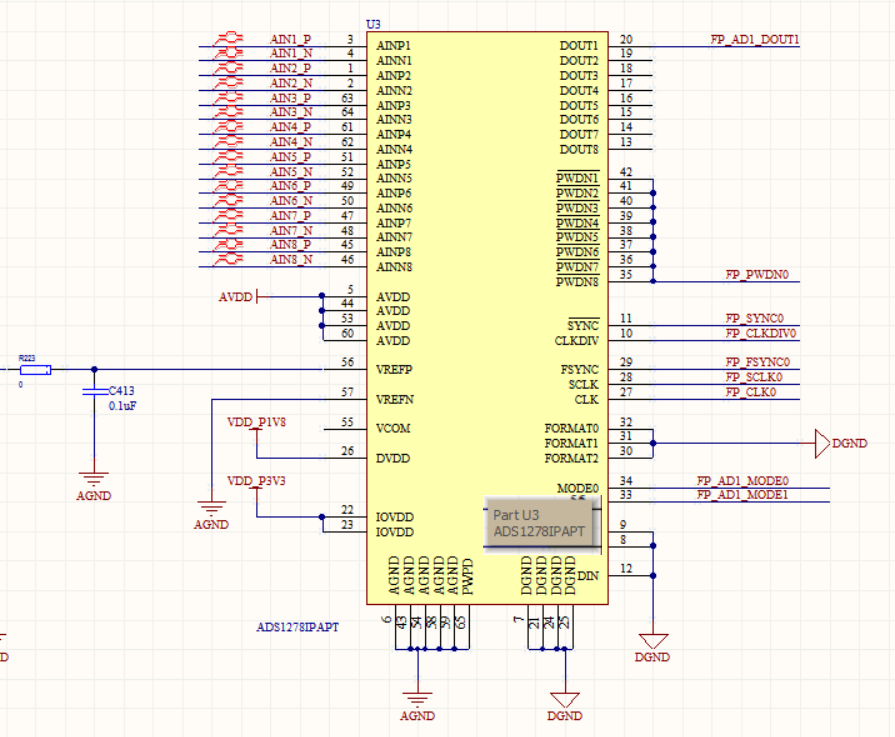895x737 pixels.
Task: Click pin number 56 on VREFP
Action: click(x=348, y=363)
